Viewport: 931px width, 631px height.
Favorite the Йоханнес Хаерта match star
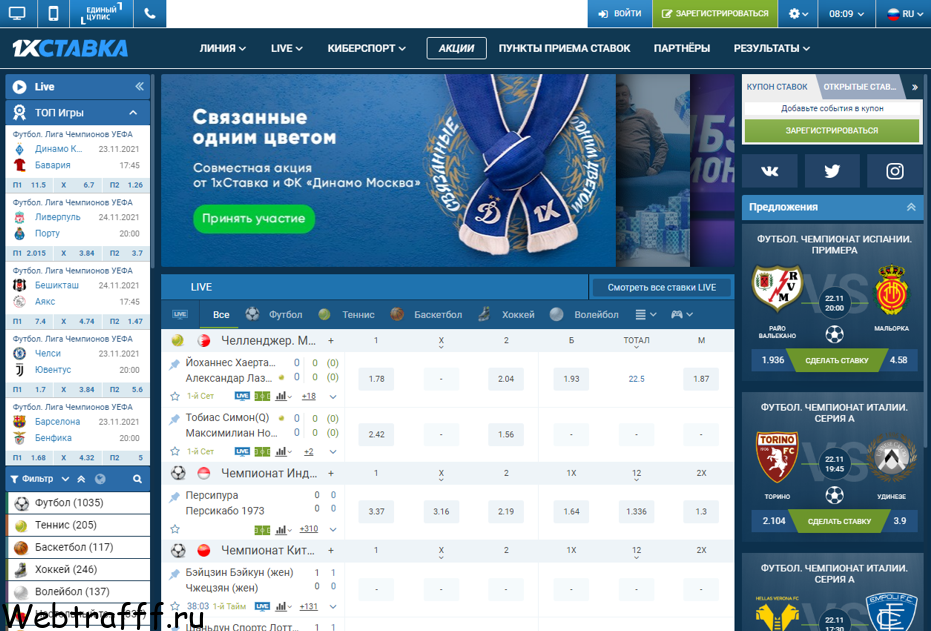pyautogui.click(x=175, y=396)
